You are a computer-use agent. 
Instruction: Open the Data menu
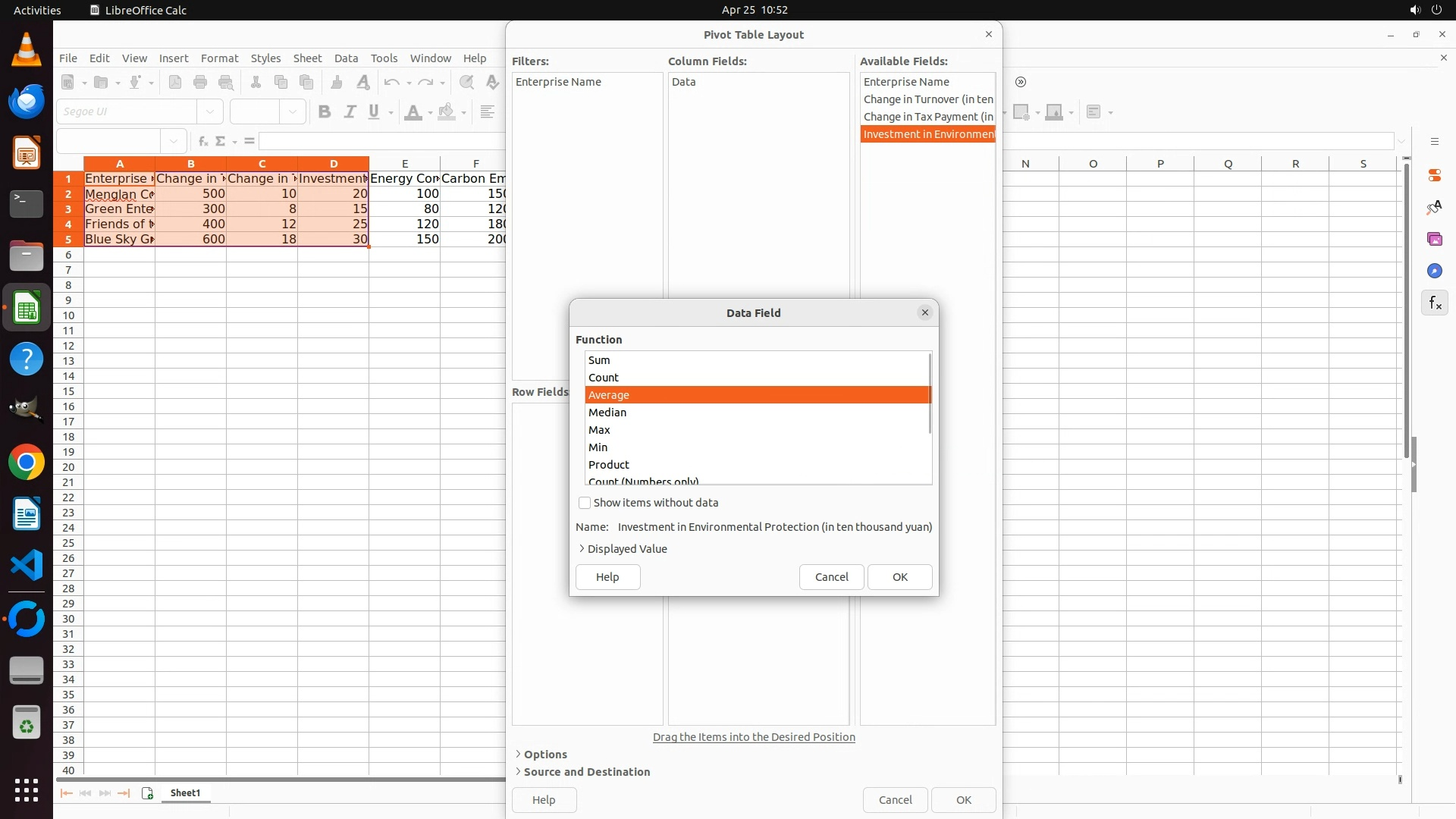(x=346, y=58)
